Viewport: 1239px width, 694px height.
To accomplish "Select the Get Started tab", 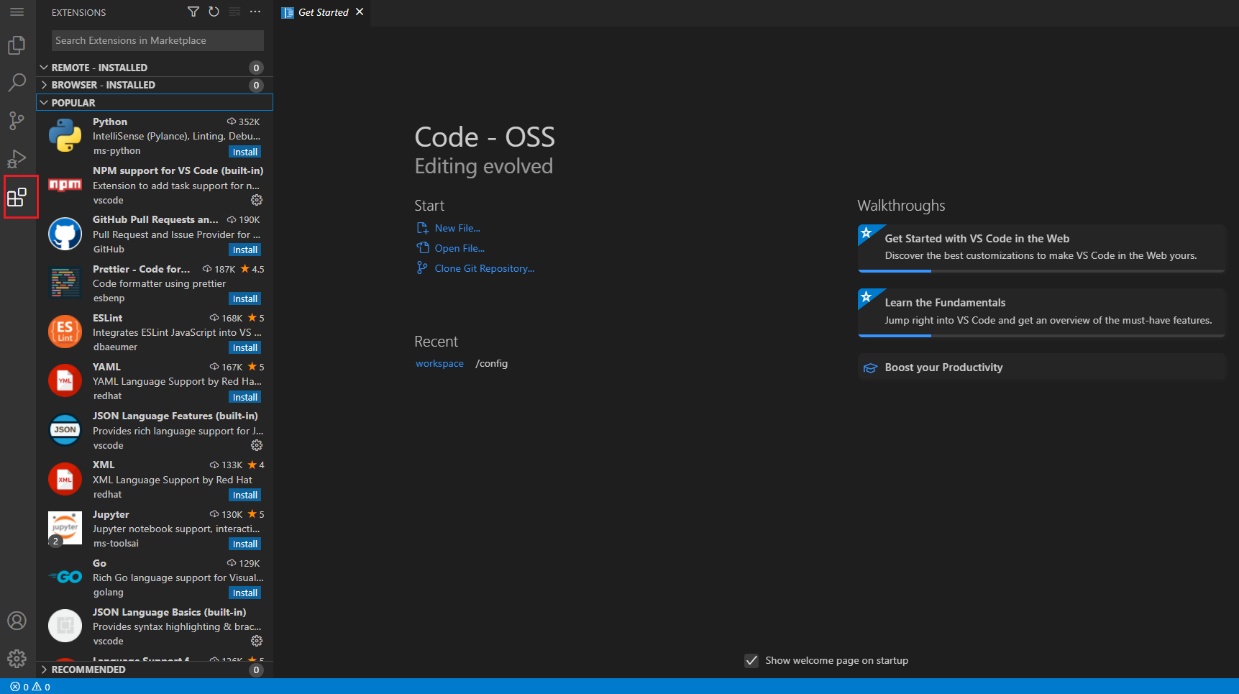I will coord(323,12).
